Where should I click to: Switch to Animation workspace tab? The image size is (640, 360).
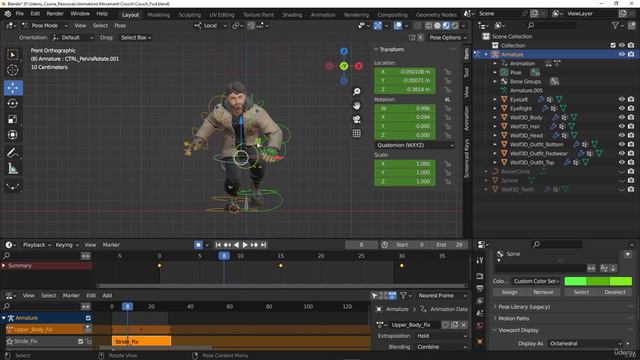coord(323,15)
